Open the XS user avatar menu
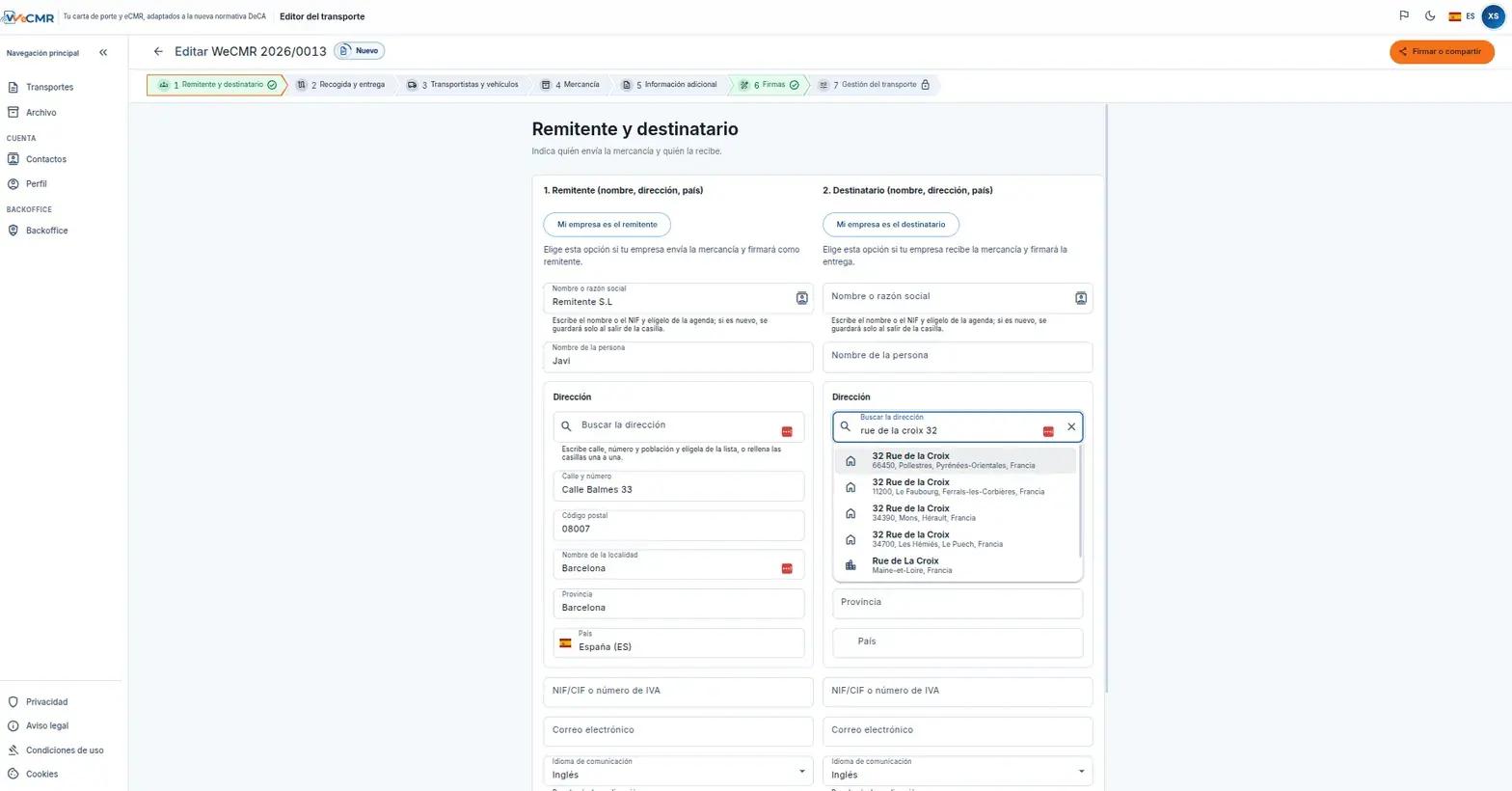 (1493, 16)
